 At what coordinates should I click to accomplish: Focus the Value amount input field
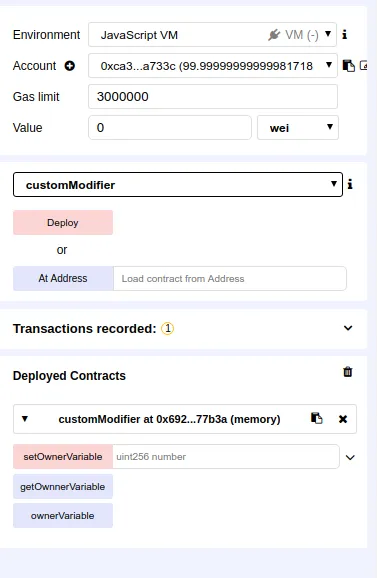(x=170, y=128)
